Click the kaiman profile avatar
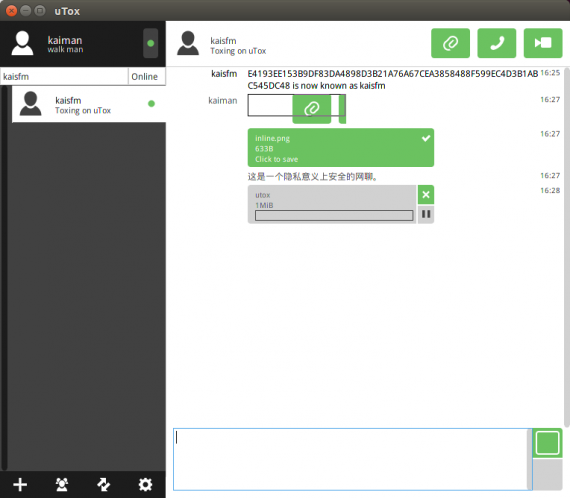This screenshot has width=570, height=498. coord(23,43)
